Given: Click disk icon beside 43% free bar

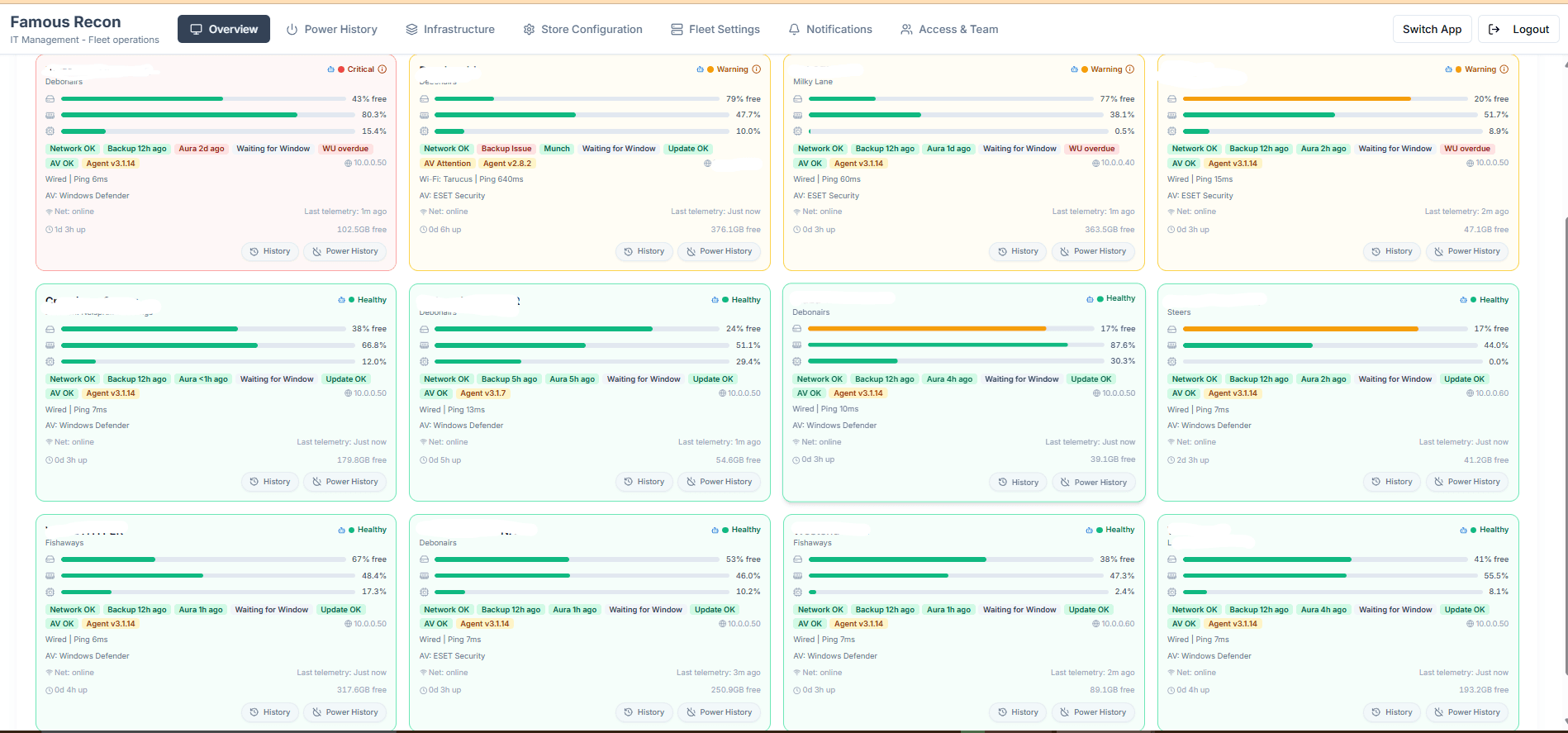Looking at the screenshot, I should [50, 99].
